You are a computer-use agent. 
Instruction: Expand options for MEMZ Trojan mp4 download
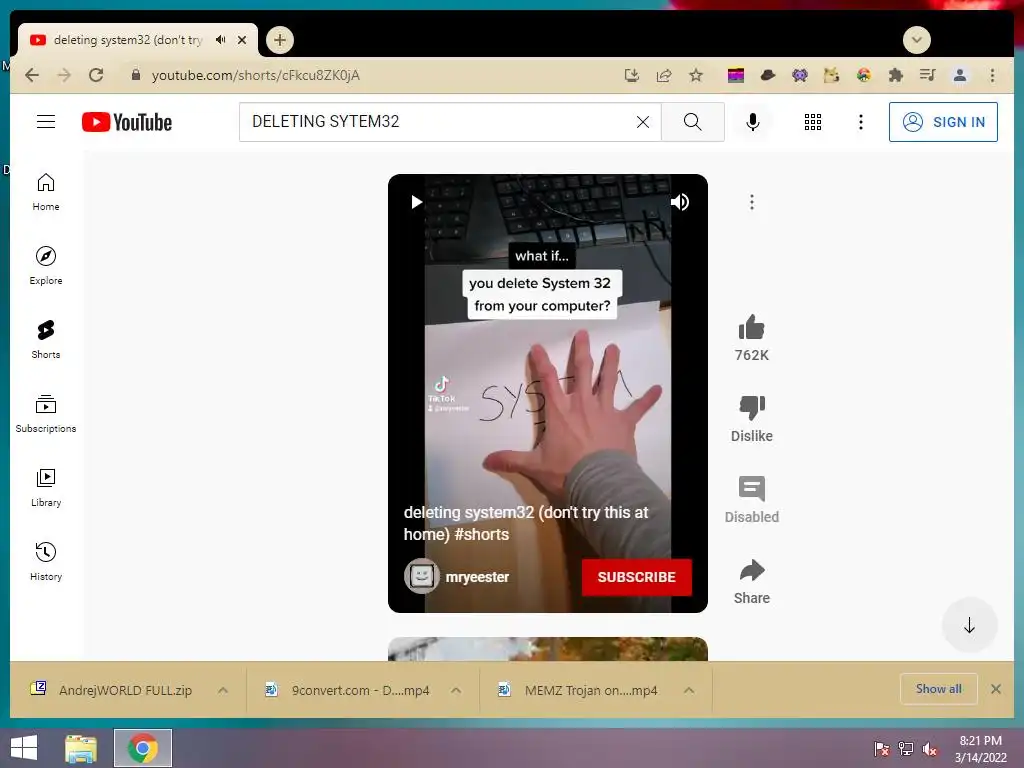689,690
